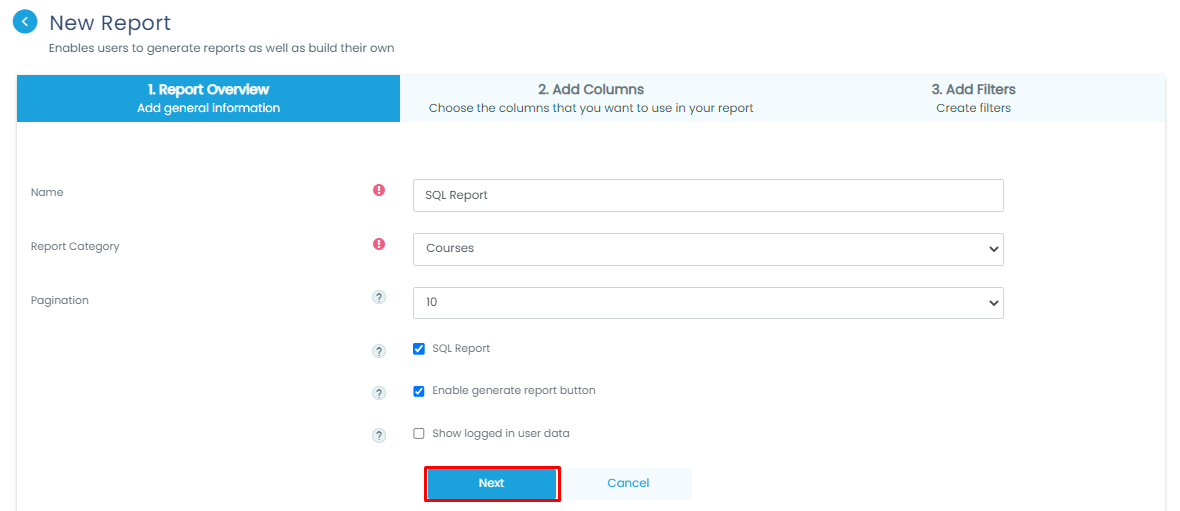Enable Show logged in user data

tap(419, 434)
